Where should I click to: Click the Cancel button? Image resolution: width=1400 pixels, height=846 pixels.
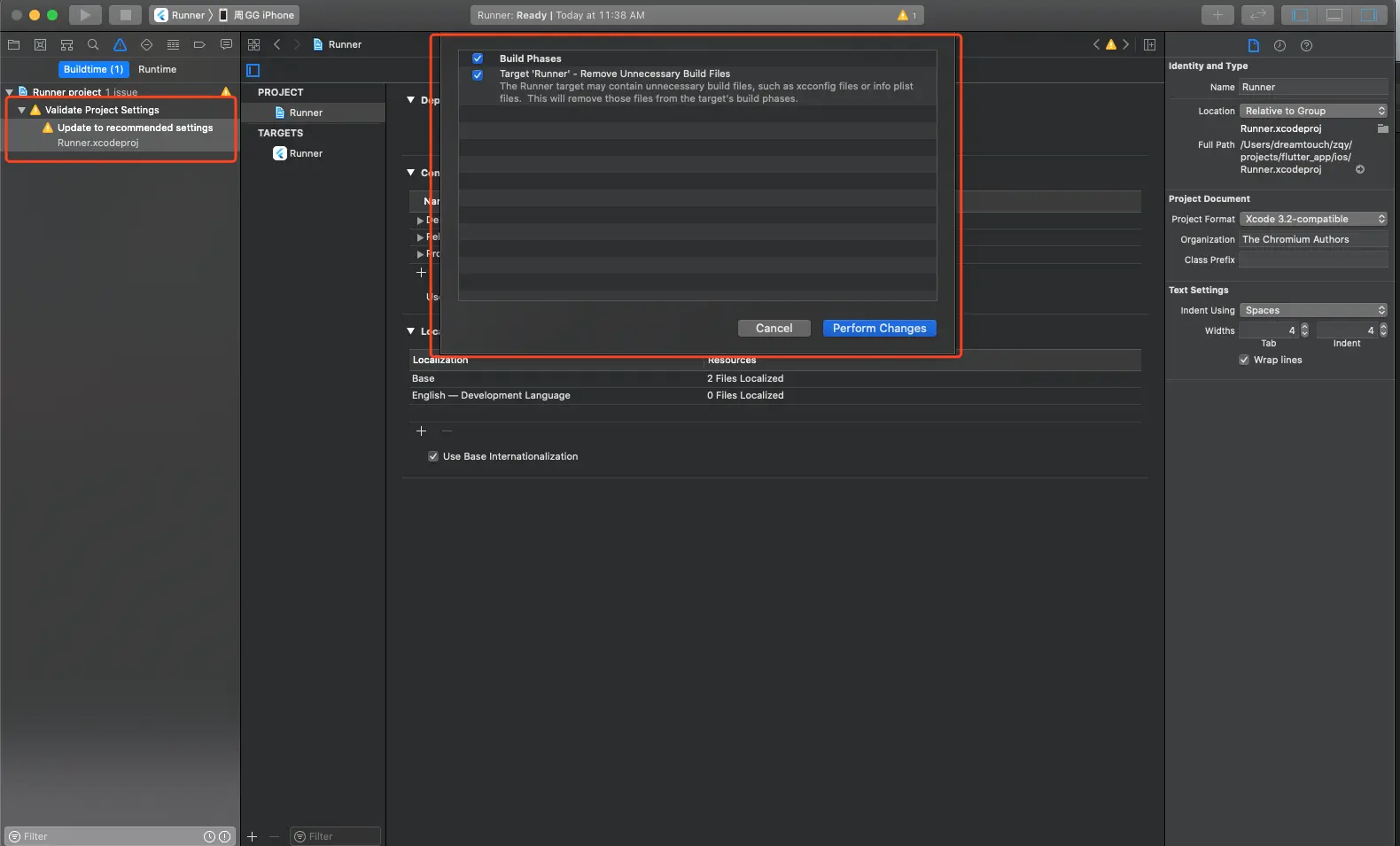774,328
